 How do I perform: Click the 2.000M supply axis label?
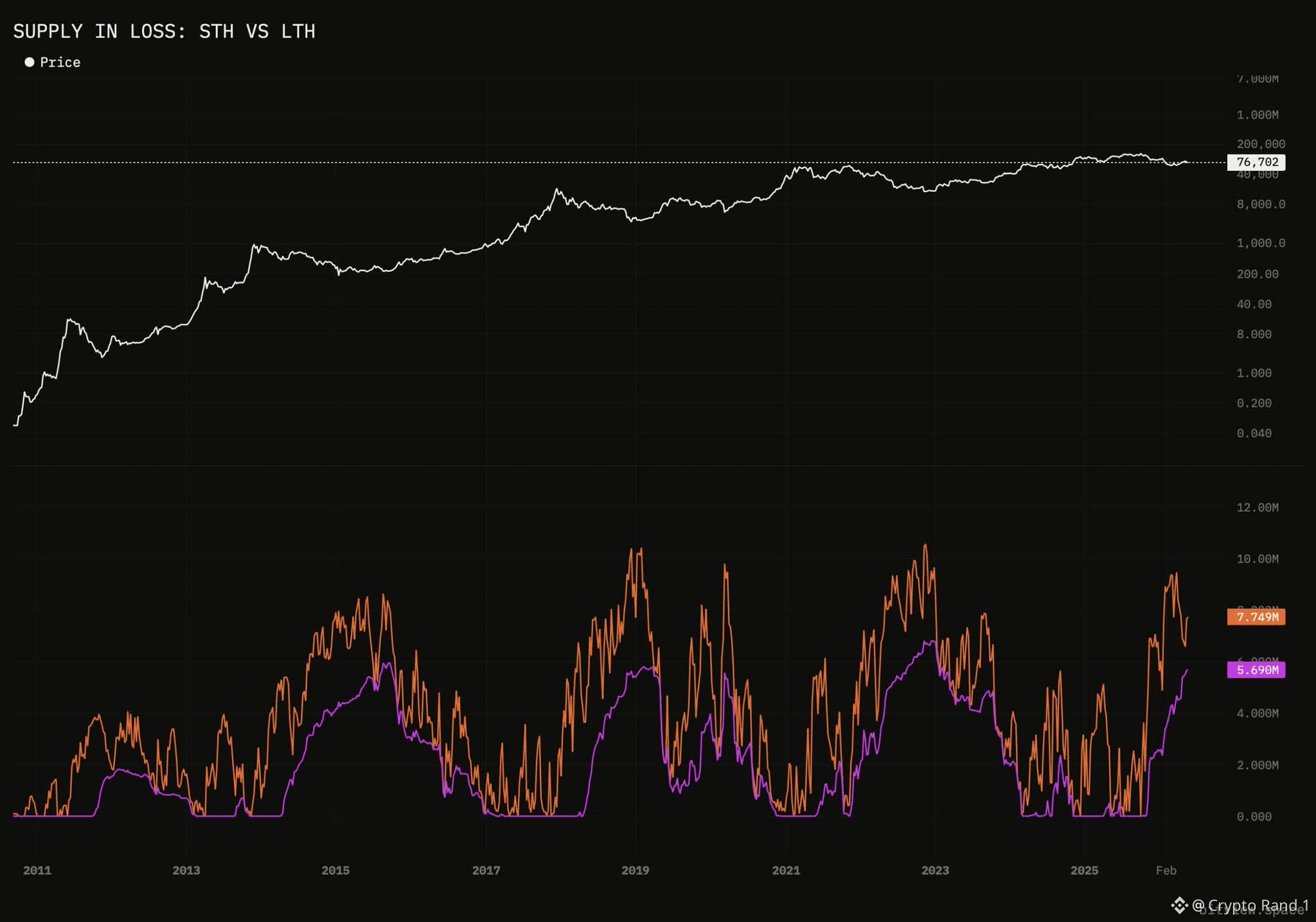pos(1258,765)
